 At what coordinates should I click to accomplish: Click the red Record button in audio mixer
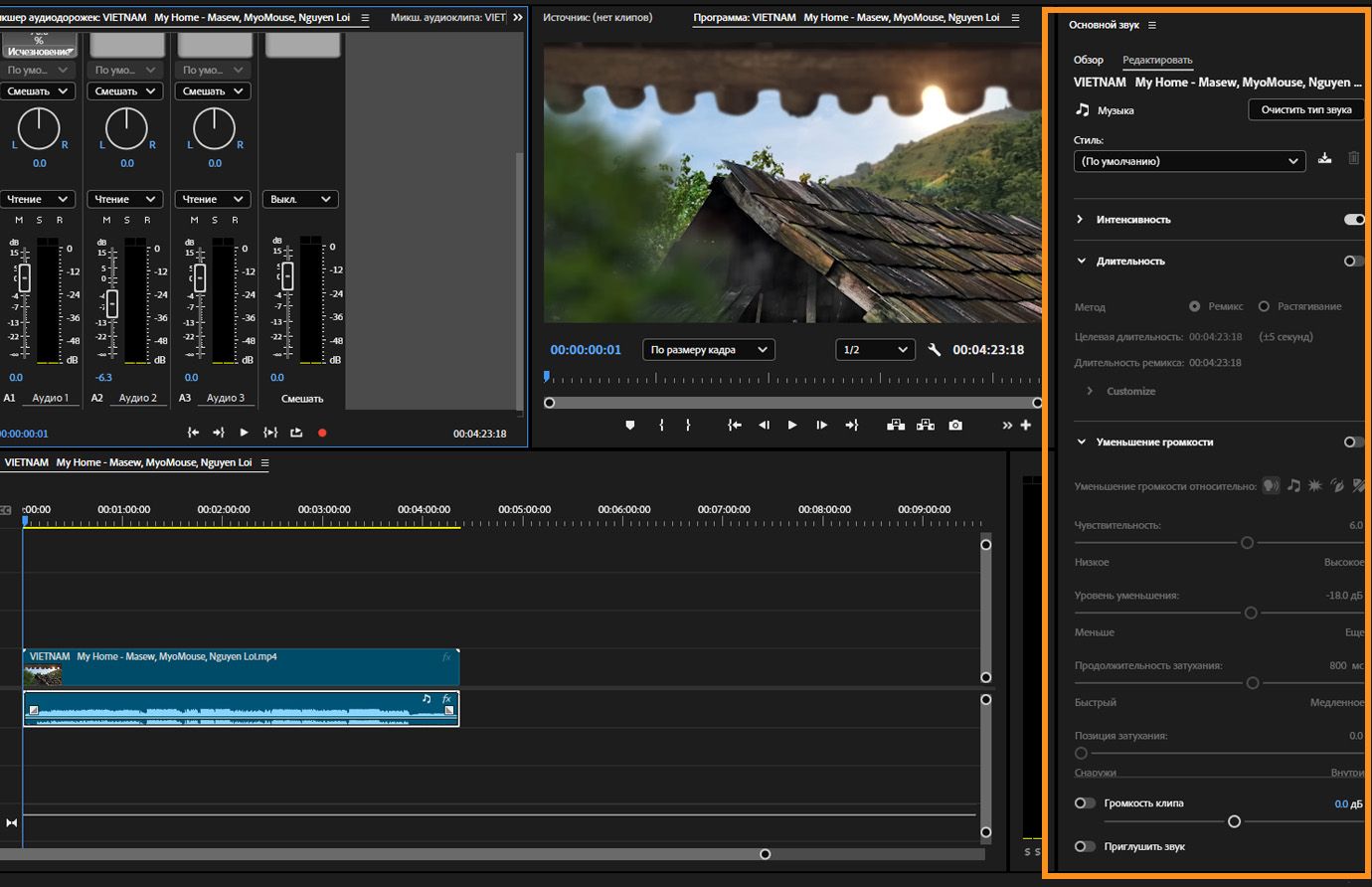click(x=322, y=433)
